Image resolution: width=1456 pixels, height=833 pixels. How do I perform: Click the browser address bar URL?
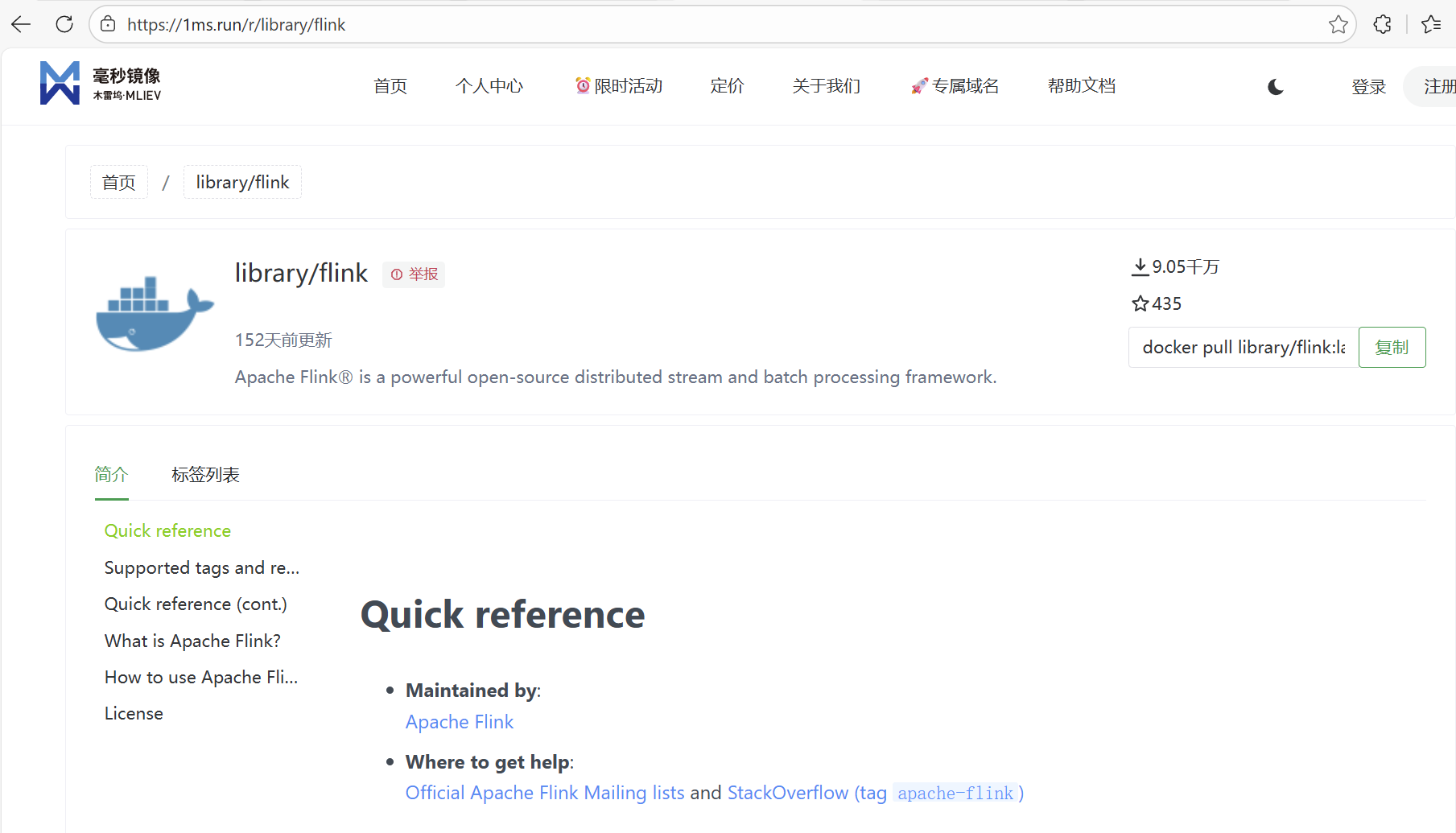click(x=236, y=24)
